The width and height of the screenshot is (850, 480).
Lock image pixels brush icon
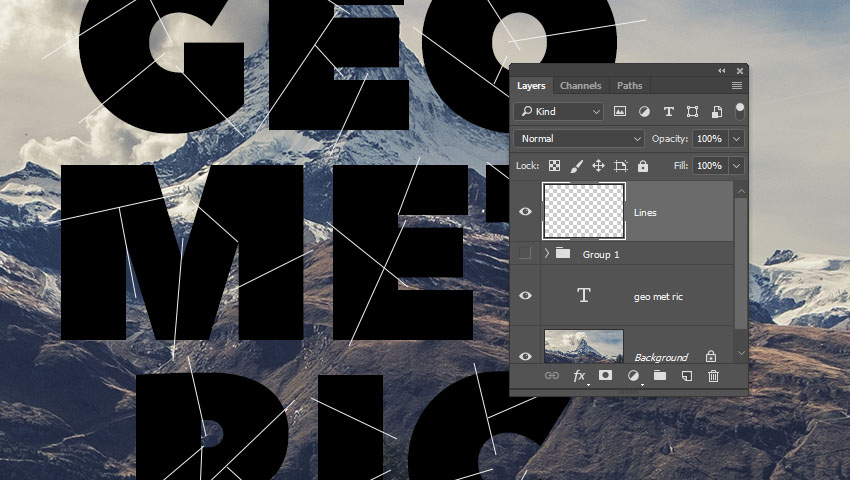pyautogui.click(x=577, y=165)
